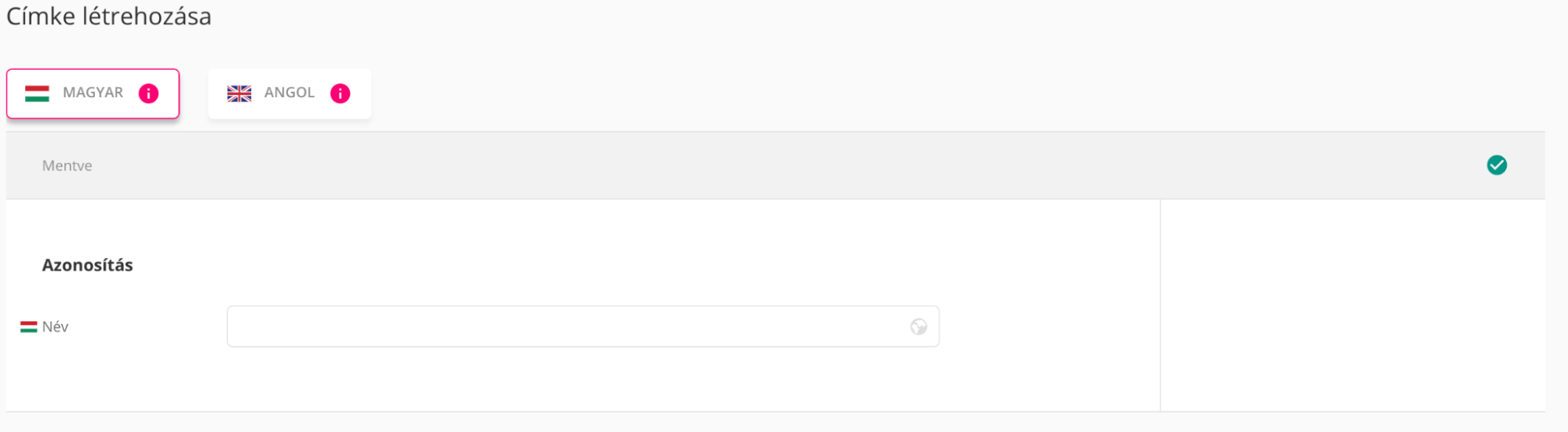1568x432 pixels.
Task: Click the middle of the gray status bar
Action: tap(775, 165)
